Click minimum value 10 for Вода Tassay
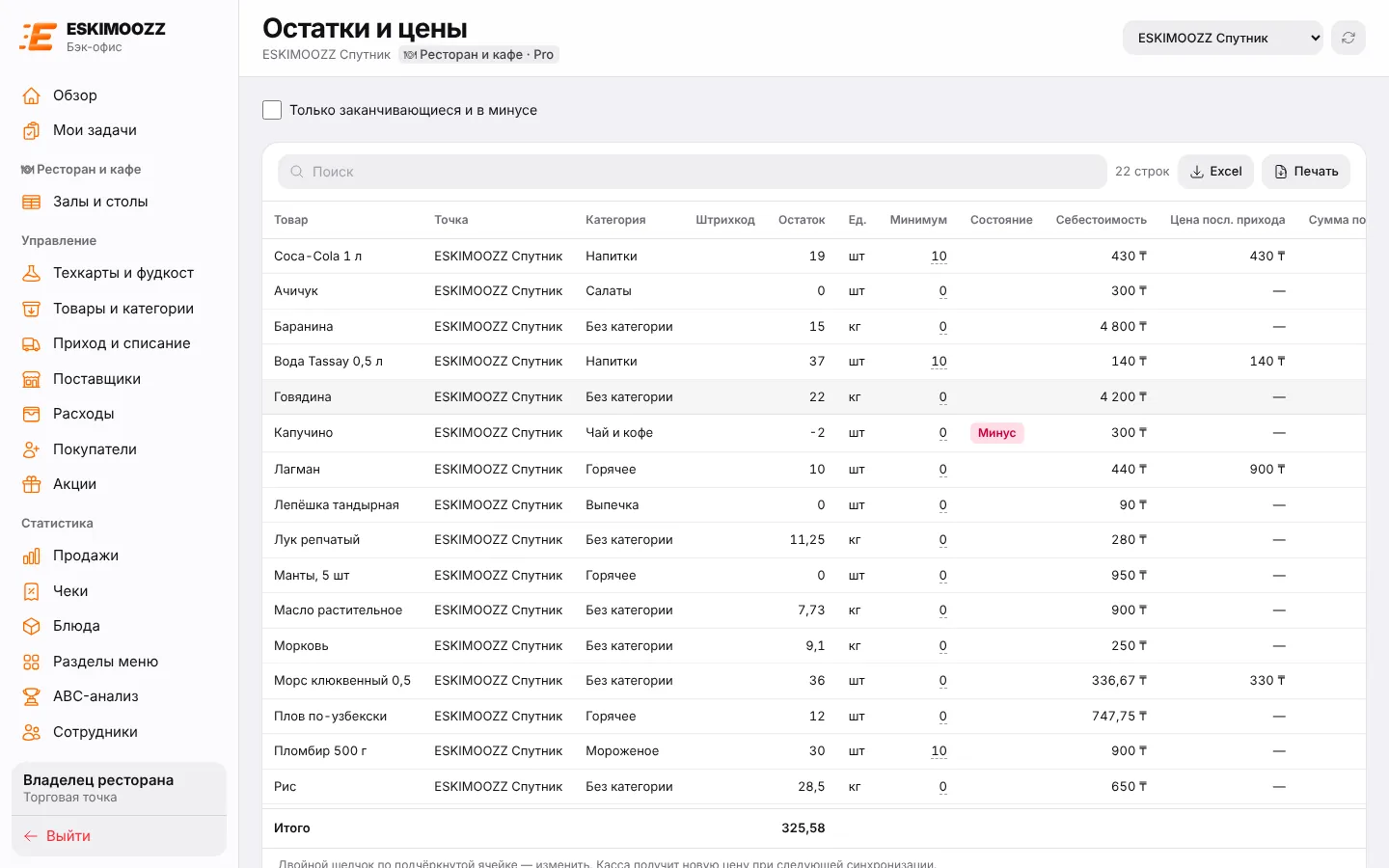Image resolution: width=1389 pixels, height=868 pixels. 940,362
